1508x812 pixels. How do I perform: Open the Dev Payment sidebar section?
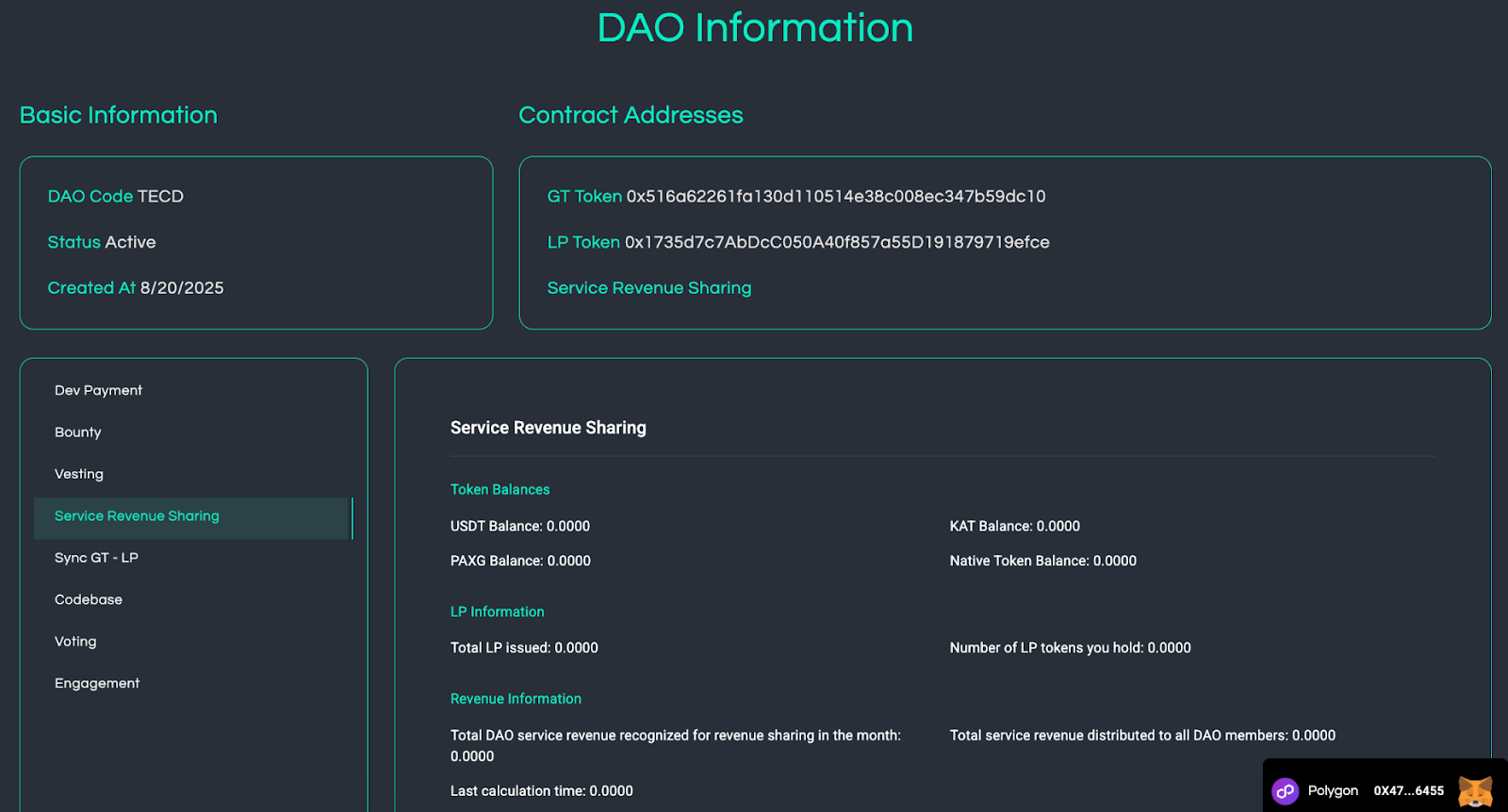98,390
